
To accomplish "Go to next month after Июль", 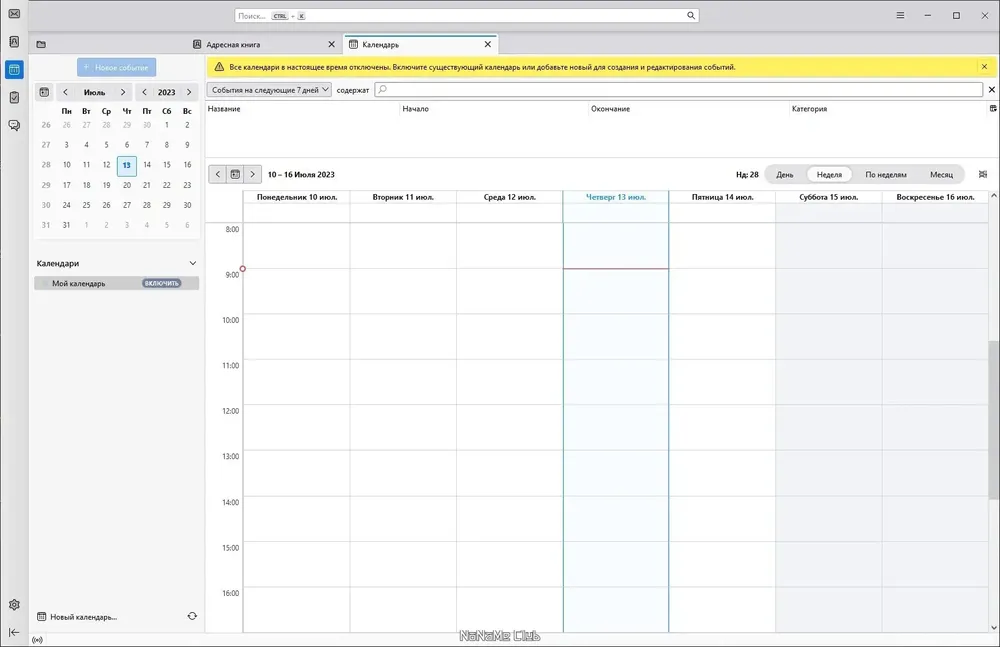I will [123, 92].
